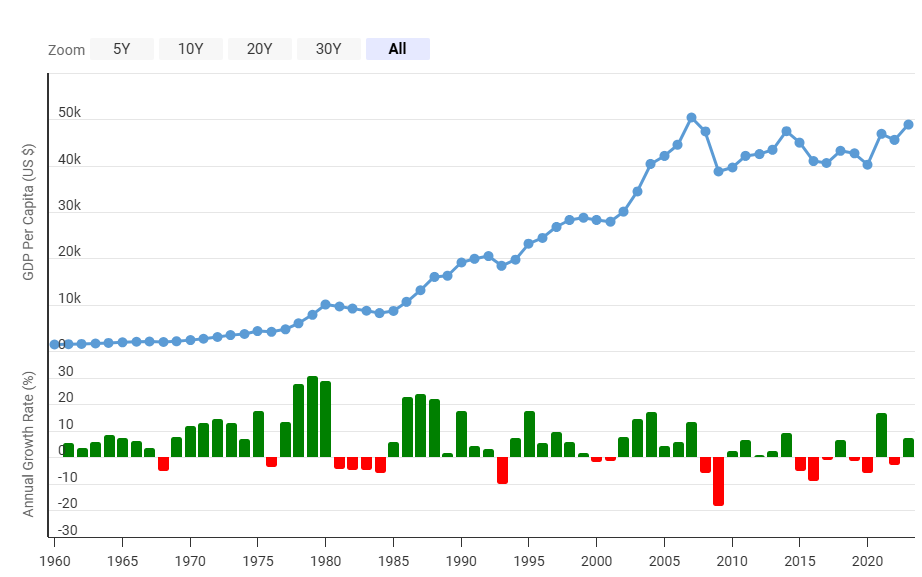Click the last GDP data point in 2023
The width and height of the screenshot is (922, 577).
(x=908, y=124)
